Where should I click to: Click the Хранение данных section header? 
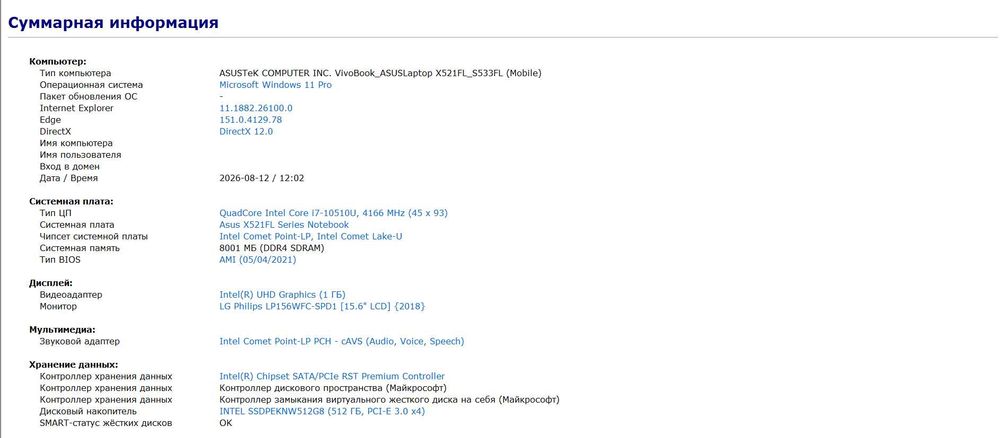coord(74,365)
